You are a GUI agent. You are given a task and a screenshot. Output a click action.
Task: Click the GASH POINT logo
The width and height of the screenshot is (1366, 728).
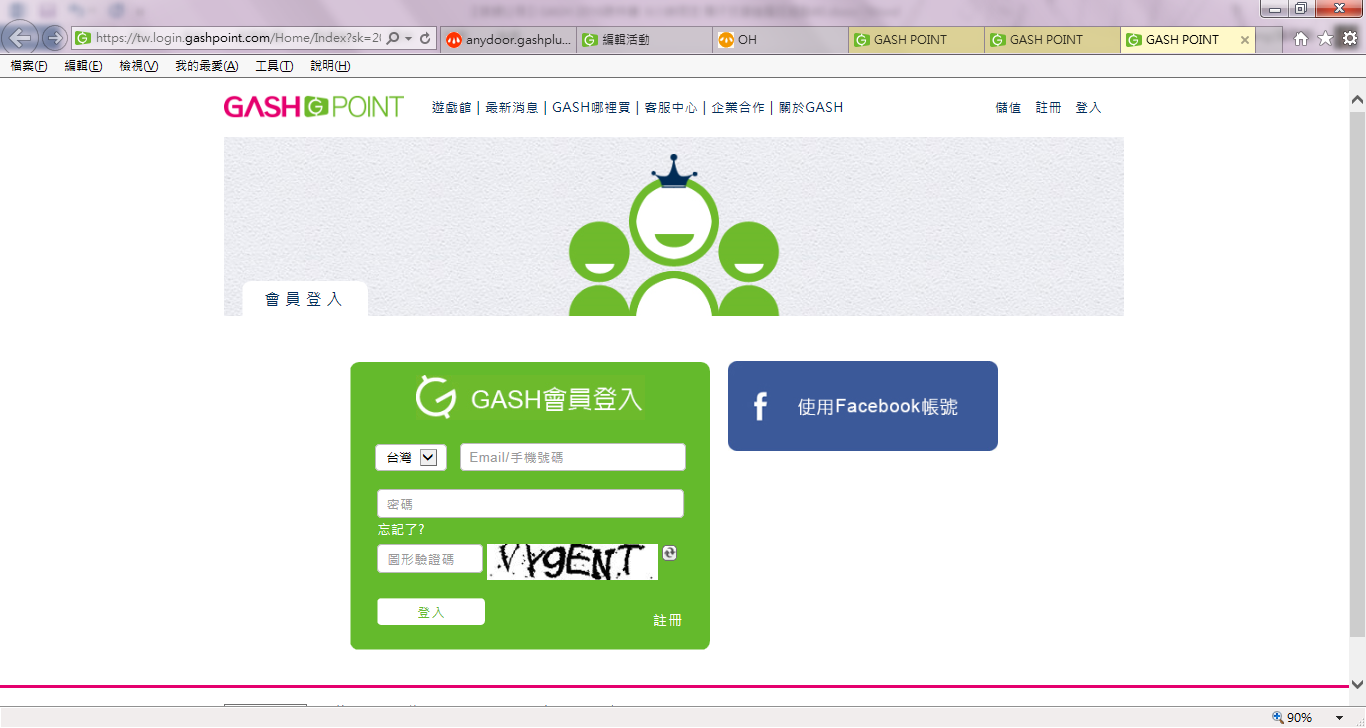313,106
